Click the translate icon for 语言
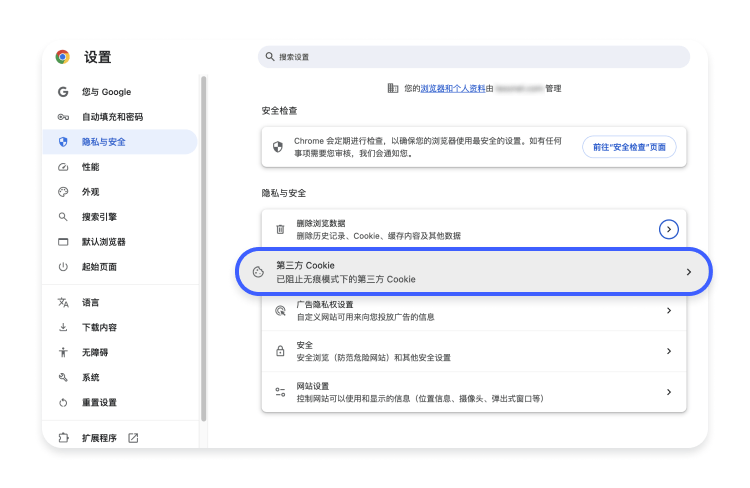750x488 pixels. click(x=63, y=302)
